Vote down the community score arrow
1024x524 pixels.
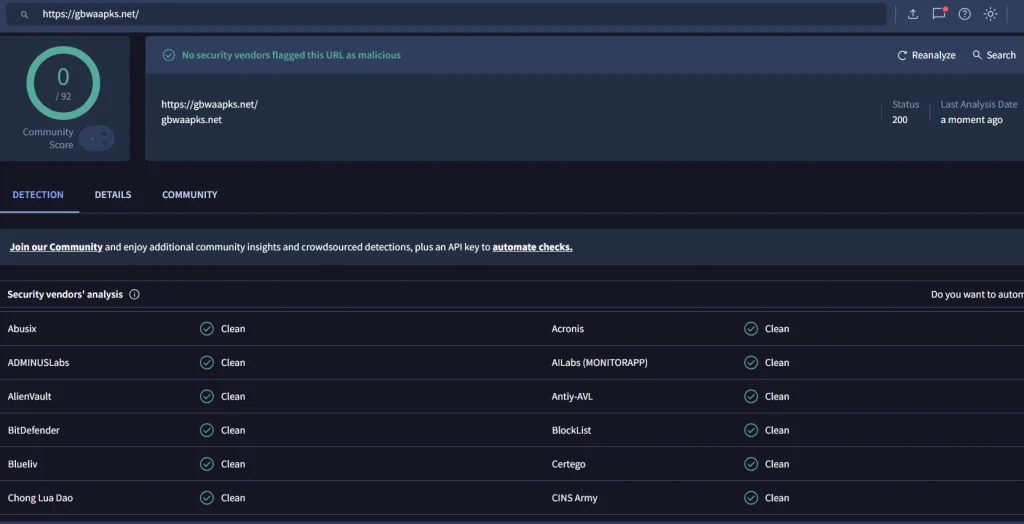click(x=104, y=143)
